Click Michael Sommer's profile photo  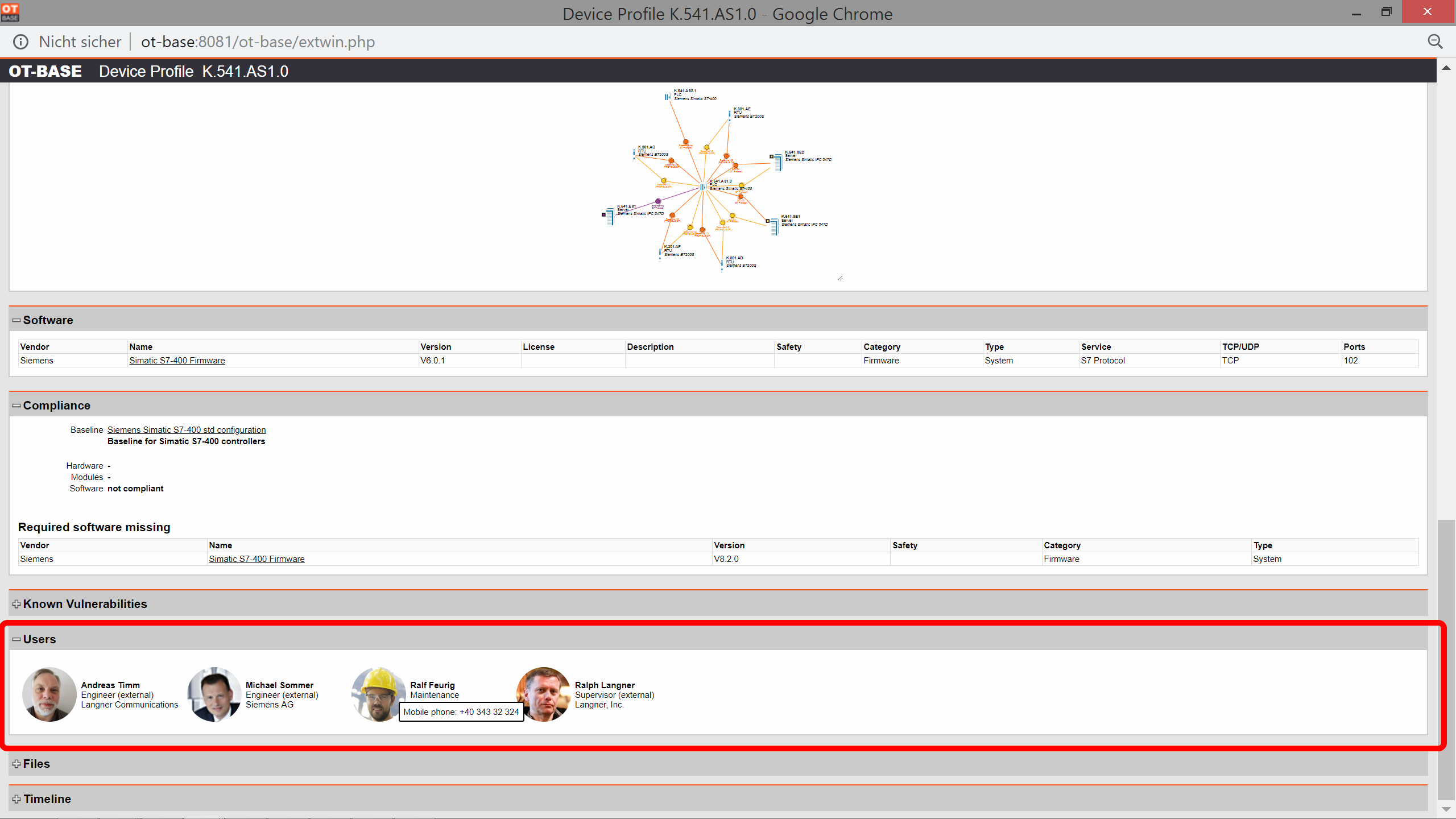coord(214,694)
